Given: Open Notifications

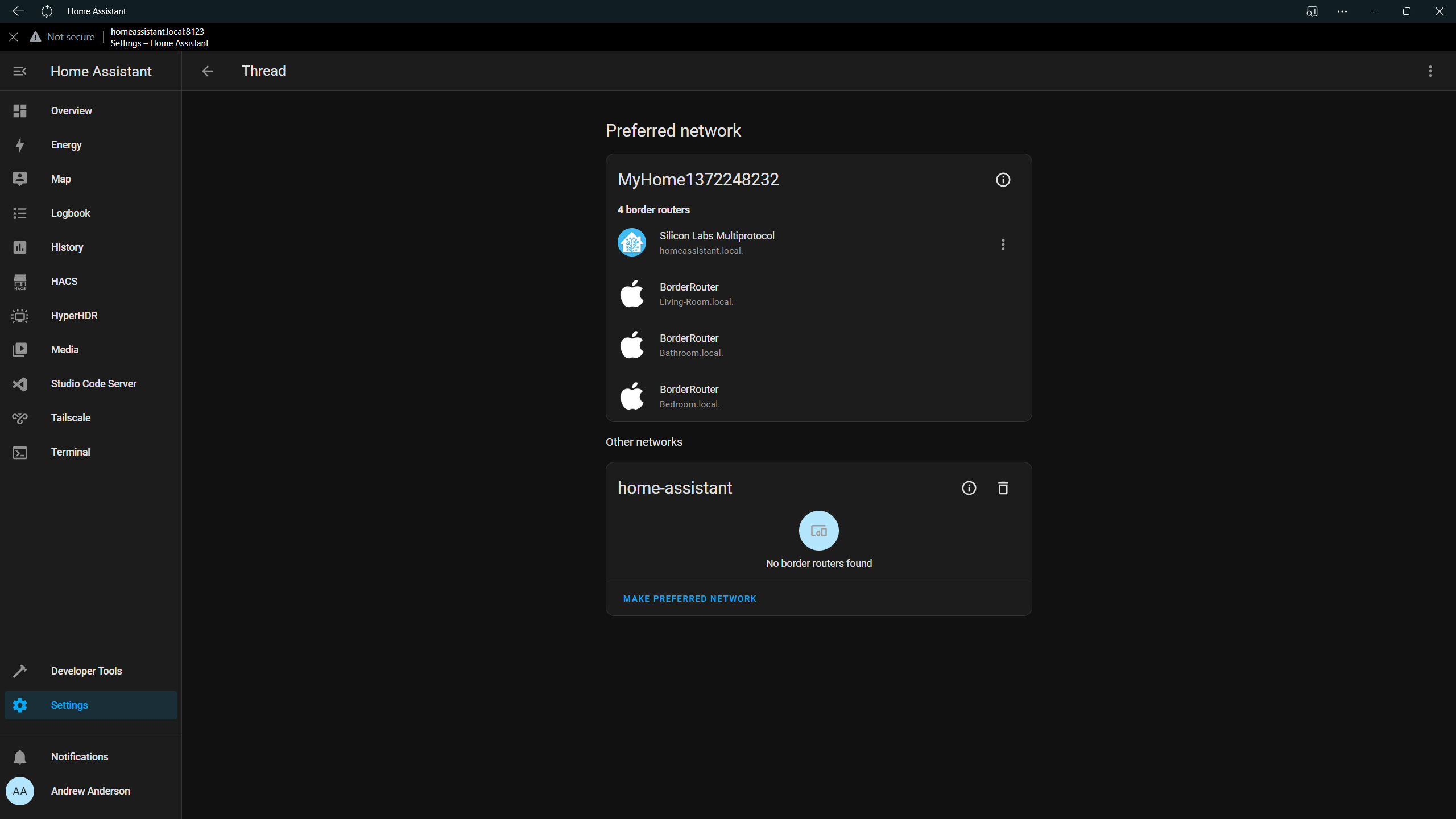Looking at the screenshot, I should coord(80,756).
